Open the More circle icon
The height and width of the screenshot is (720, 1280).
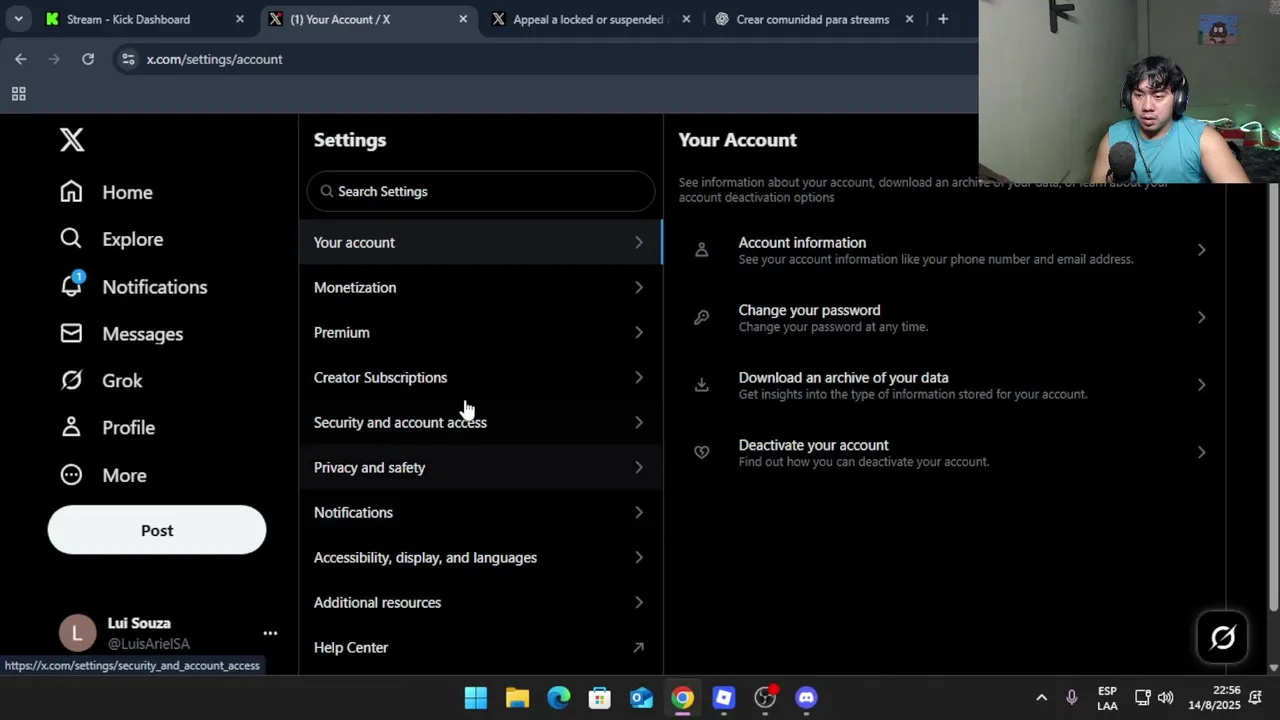(71, 475)
